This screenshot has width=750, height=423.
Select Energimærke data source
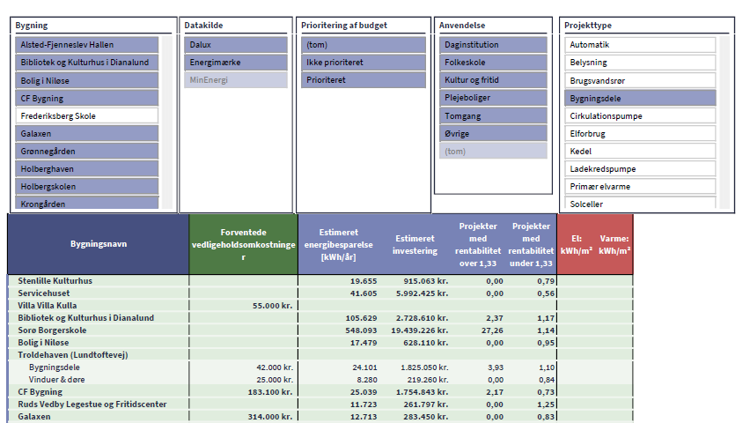click(x=237, y=63)
